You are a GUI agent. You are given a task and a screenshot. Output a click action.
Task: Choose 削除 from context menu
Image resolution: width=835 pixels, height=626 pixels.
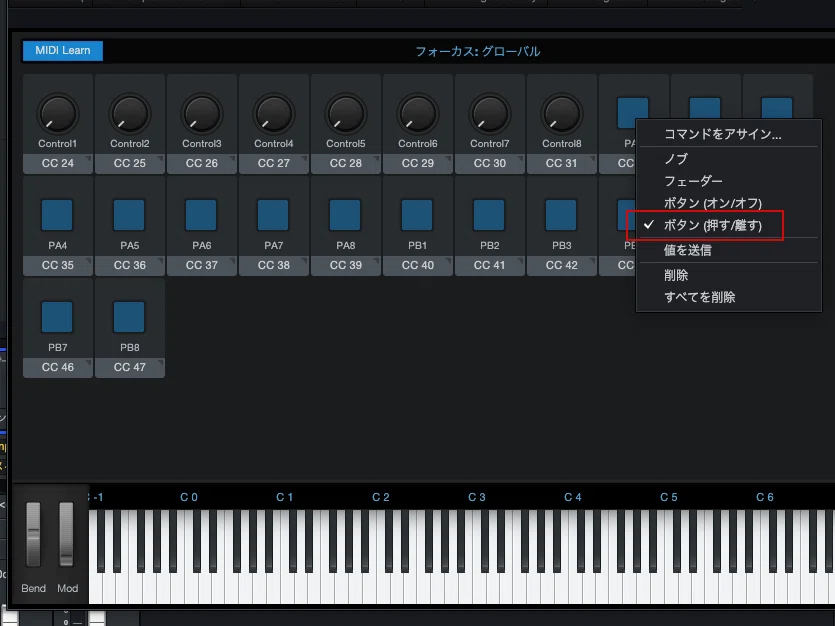point(728,275)
